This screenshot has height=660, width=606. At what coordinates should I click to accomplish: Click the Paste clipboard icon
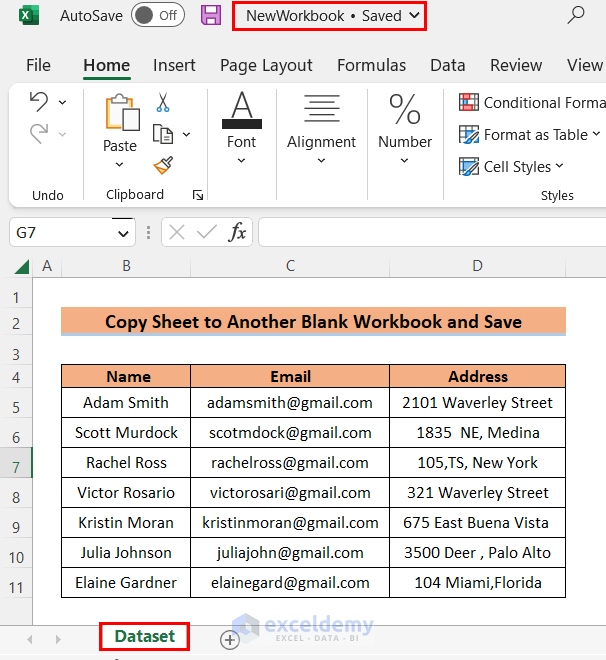coord(120,113)
